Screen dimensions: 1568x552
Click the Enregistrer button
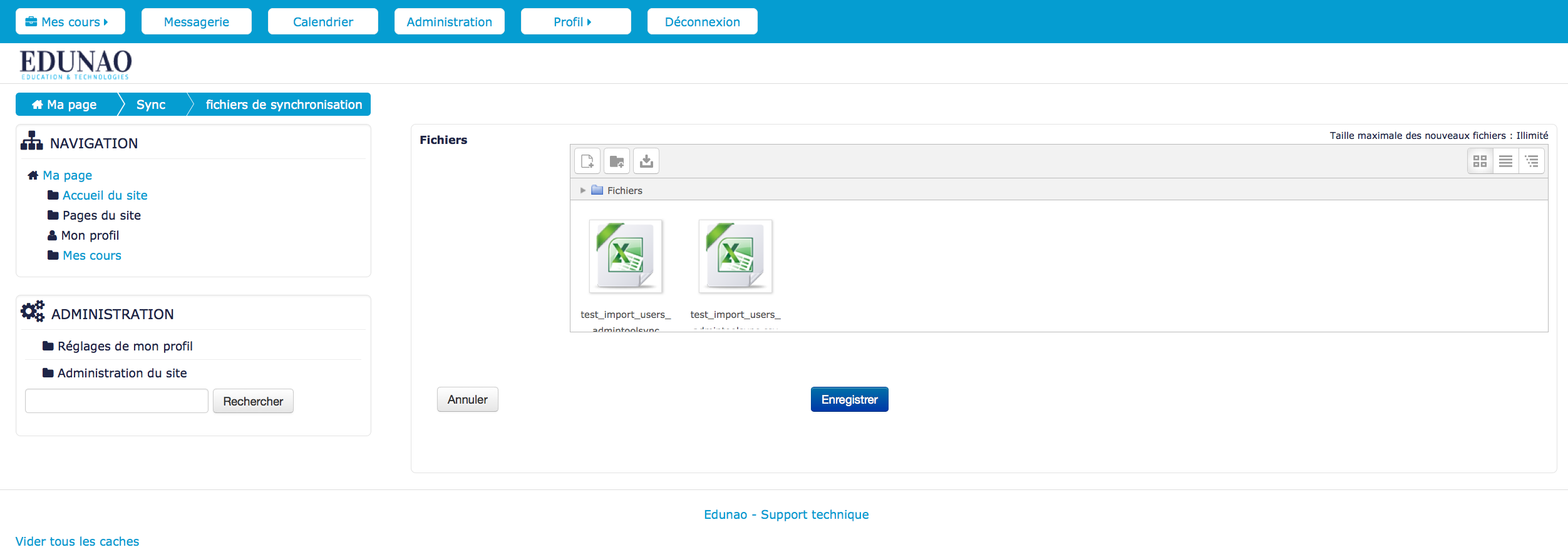tap(849, 399)
